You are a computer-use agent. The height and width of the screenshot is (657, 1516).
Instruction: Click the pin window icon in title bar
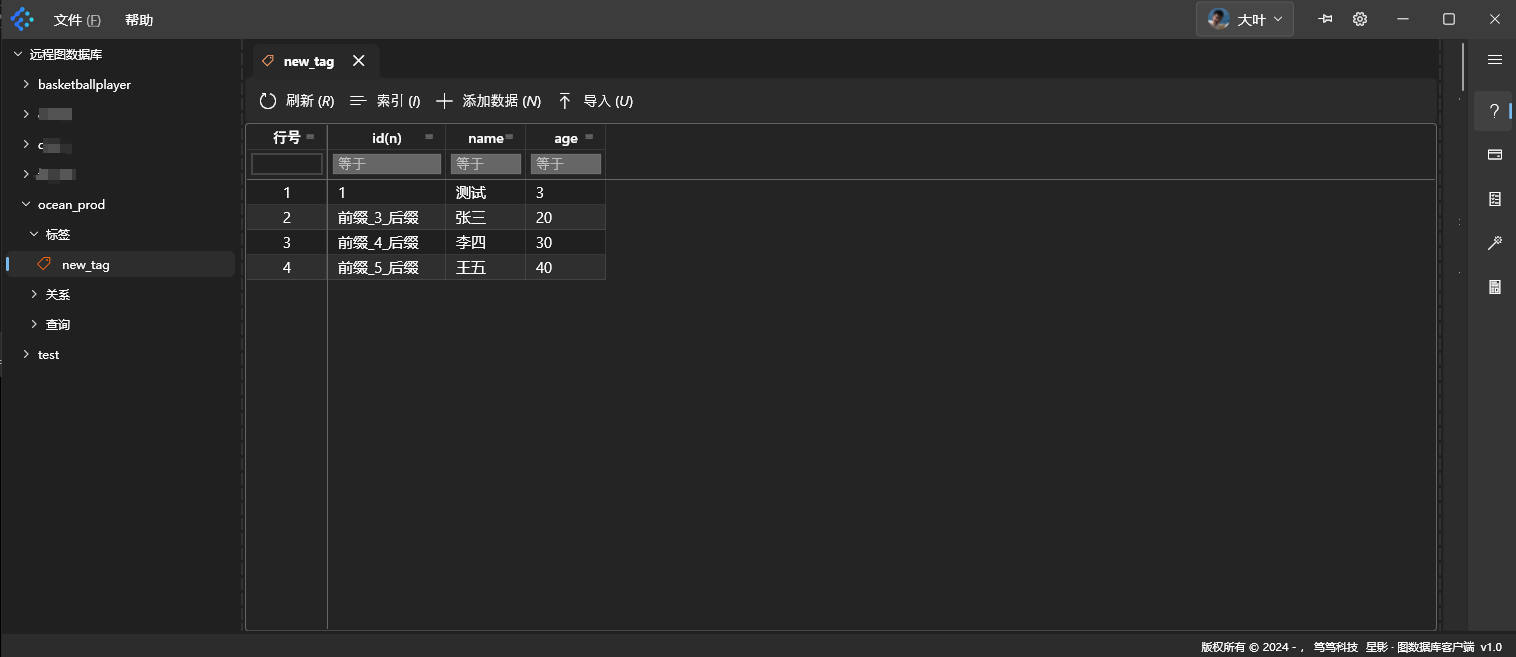point(1326,19)
